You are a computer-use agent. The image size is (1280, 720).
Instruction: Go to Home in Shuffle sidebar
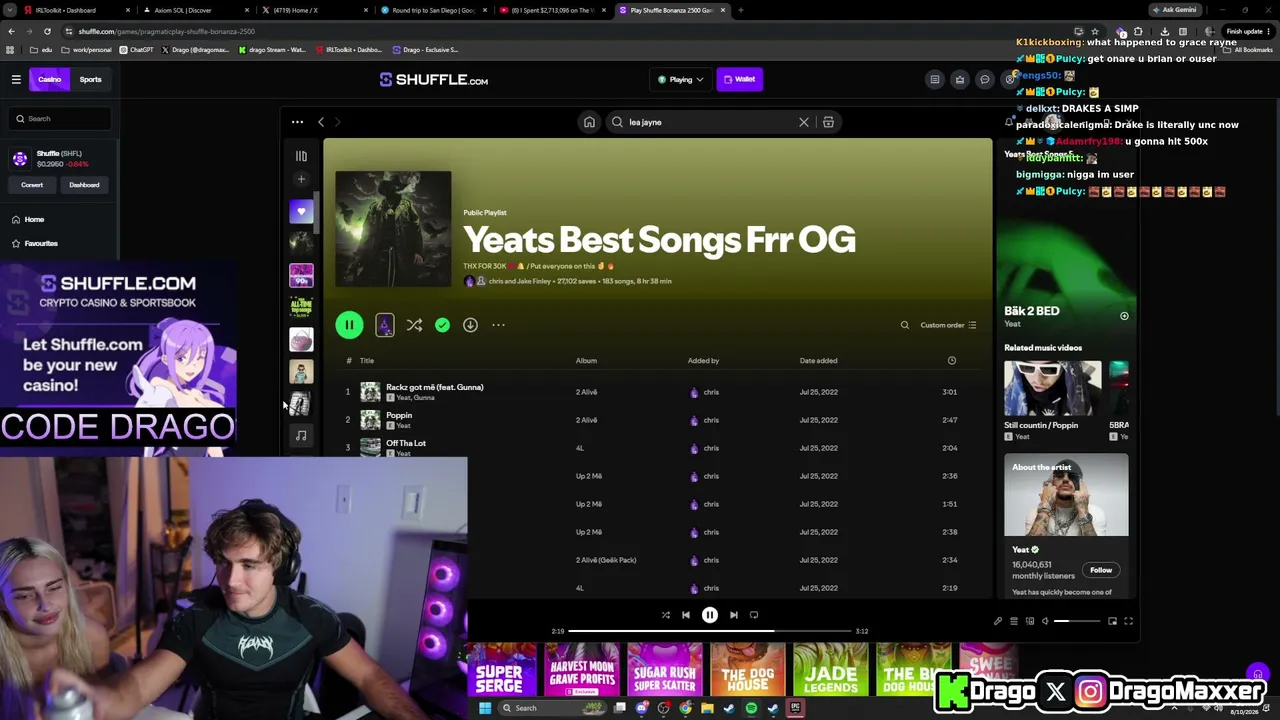tap(34, 220)
